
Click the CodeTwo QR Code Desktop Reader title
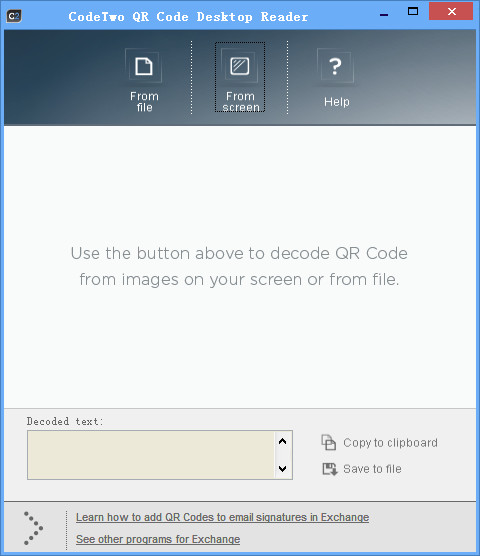coord(188,16)
